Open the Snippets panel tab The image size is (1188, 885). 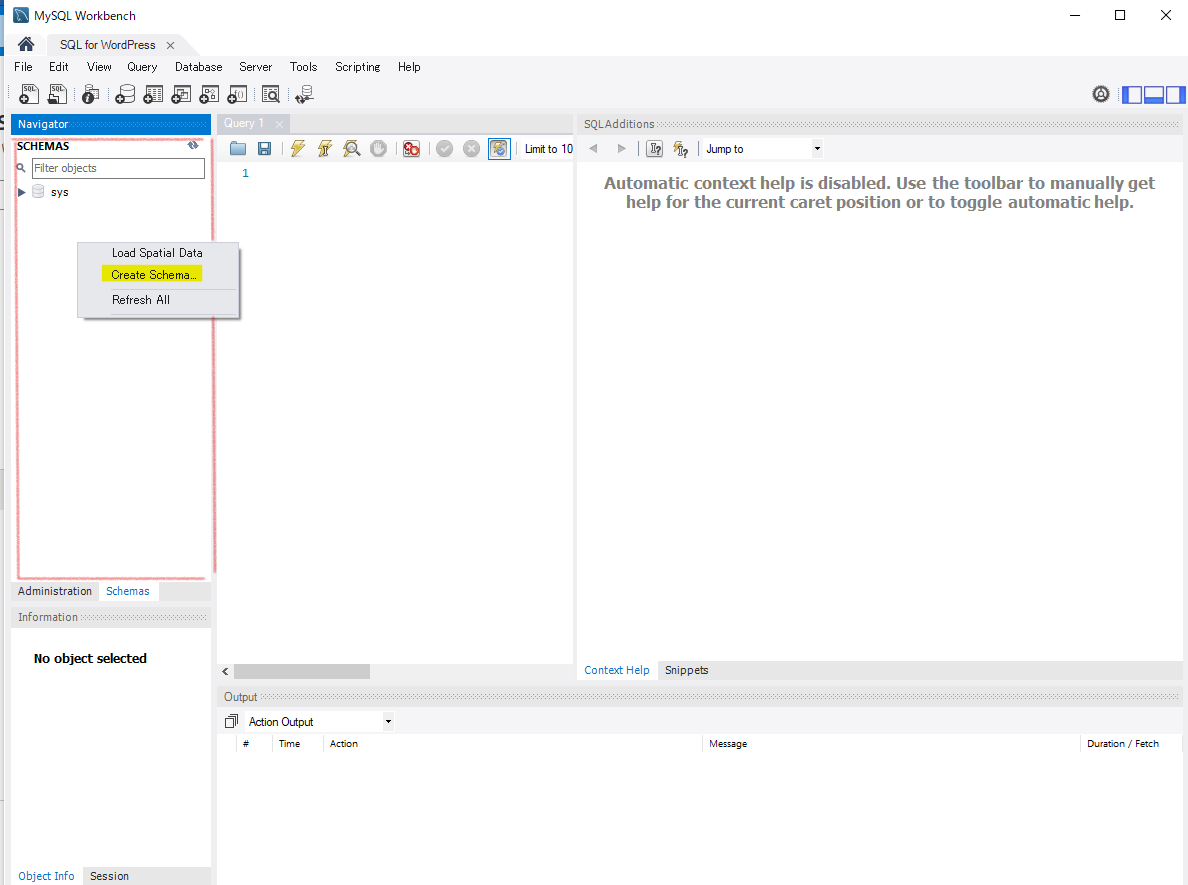tap(685, 670)
